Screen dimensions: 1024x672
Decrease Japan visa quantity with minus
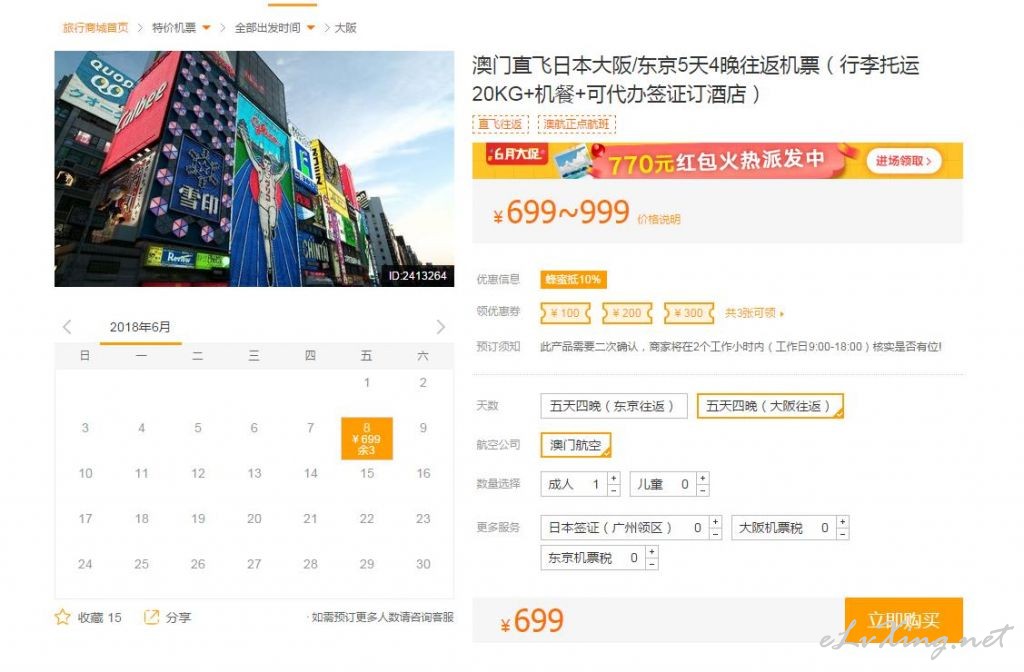[716, 533]
